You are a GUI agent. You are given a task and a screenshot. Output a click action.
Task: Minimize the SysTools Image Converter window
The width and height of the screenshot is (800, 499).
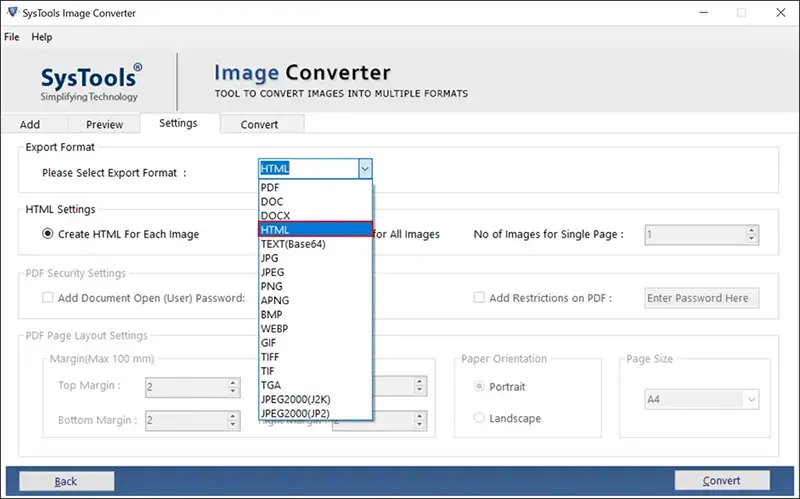click(704, 13)
